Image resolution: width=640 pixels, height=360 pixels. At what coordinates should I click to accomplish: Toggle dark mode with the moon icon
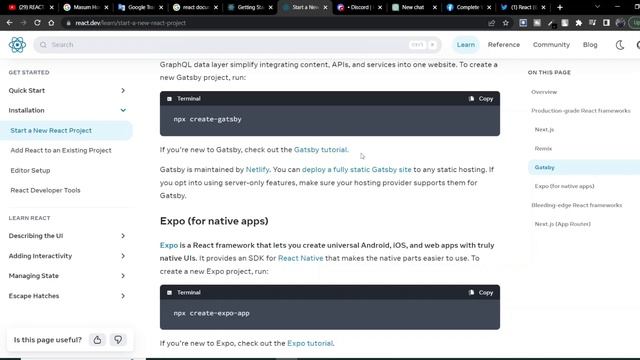620,45
